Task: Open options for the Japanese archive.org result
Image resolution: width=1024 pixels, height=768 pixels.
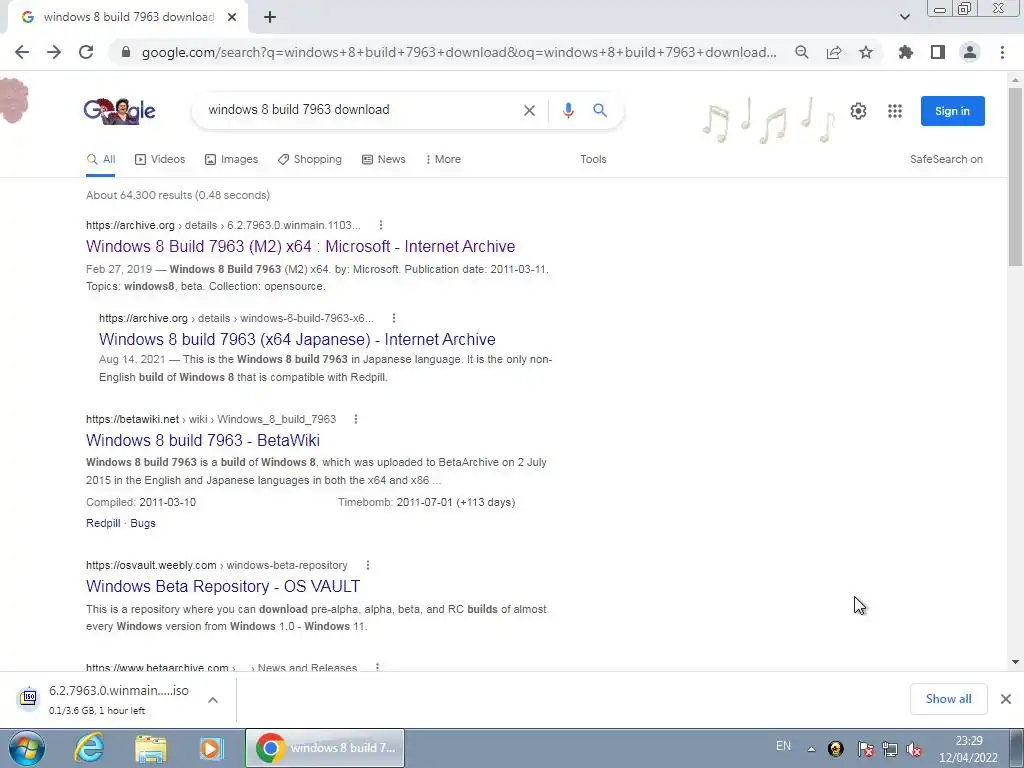Action: [394, 318]
